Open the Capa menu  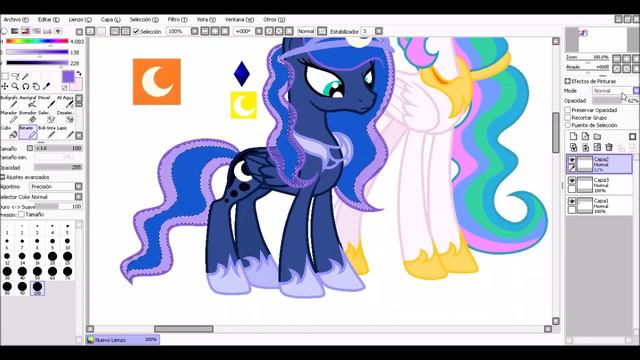111,20
